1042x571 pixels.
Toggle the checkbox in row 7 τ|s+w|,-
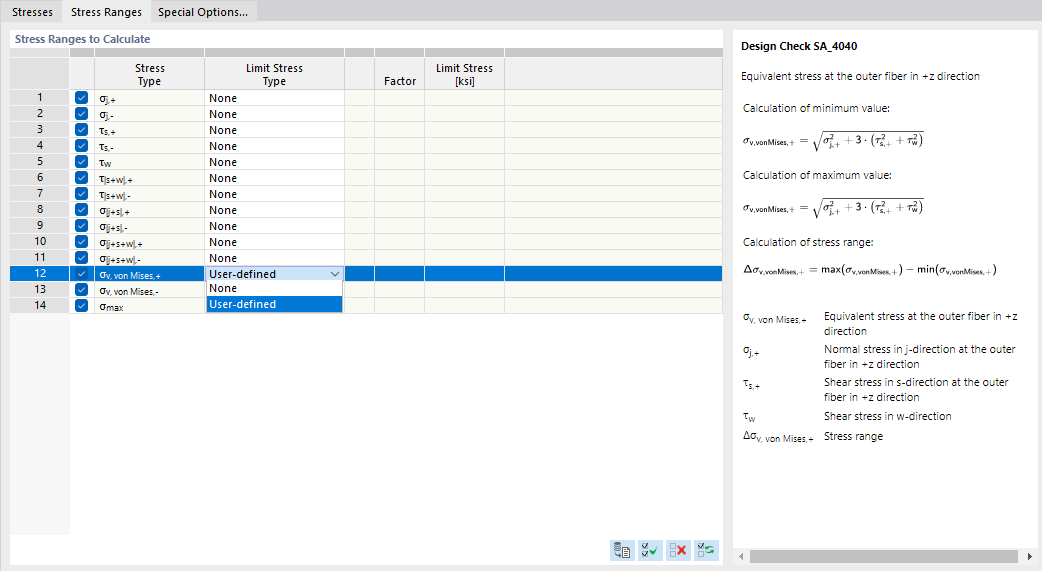(x=81, y=193)
